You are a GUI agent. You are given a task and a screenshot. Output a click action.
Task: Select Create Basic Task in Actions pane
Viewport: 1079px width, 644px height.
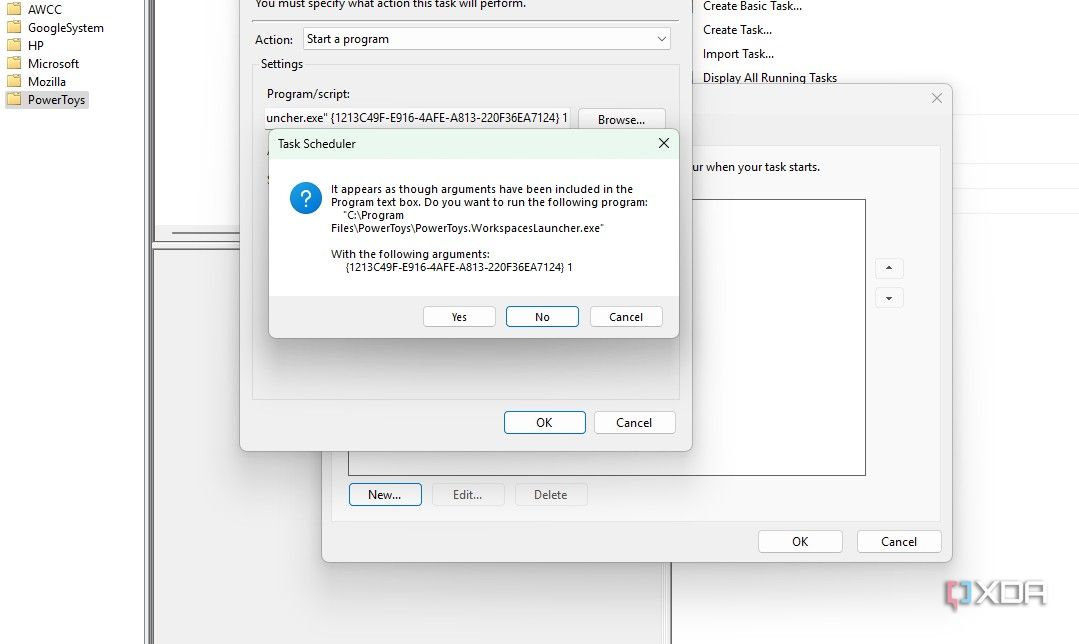(752, 6)
